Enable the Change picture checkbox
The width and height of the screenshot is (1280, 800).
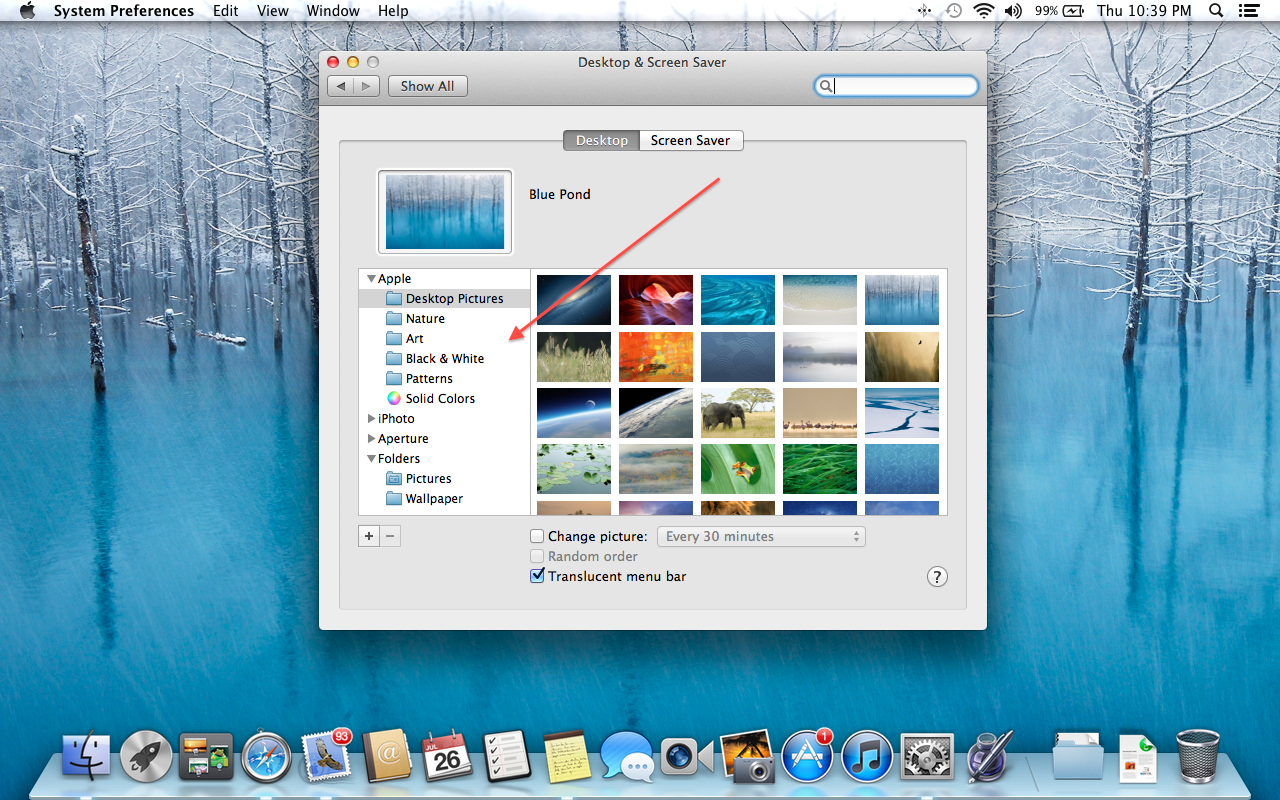(x=537, y=537)
